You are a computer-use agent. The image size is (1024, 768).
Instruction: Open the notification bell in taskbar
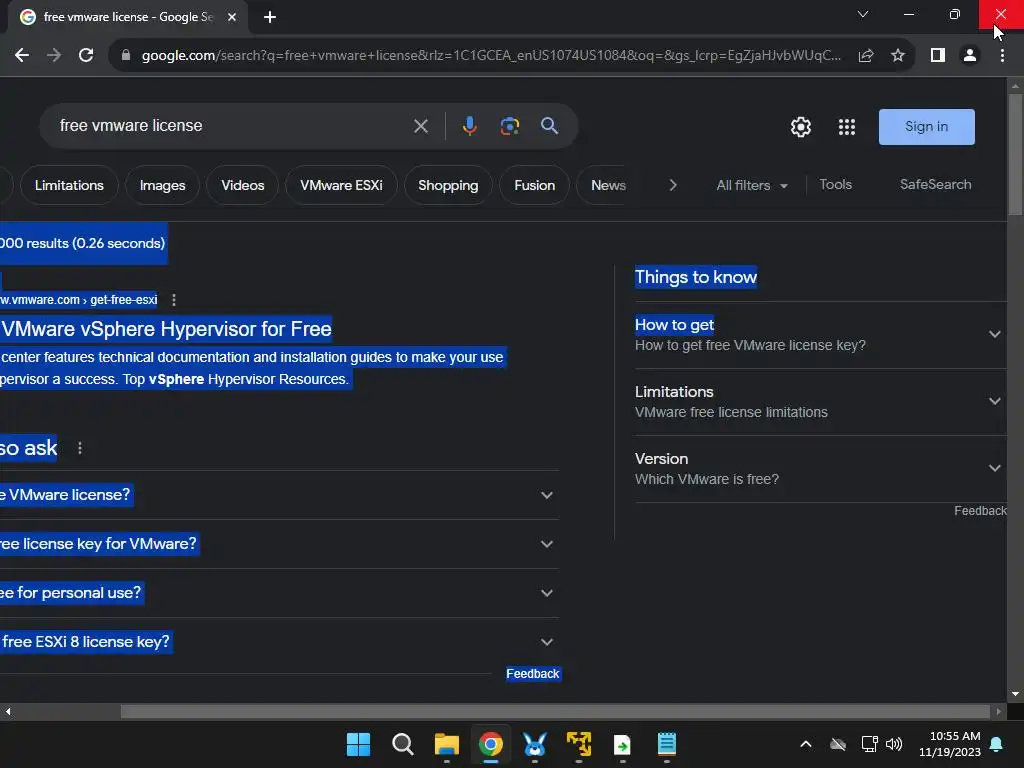point(997,744)
